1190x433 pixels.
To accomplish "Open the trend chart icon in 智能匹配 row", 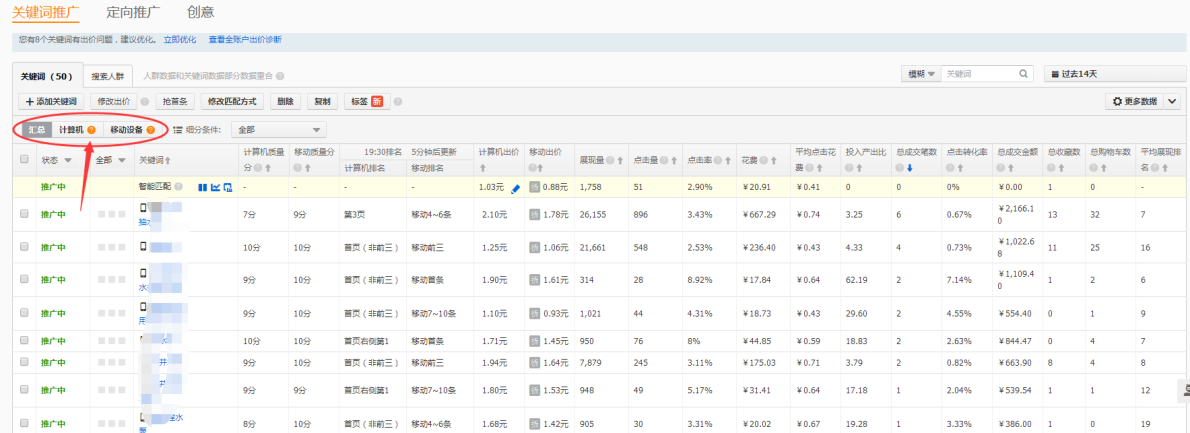I will [x=215, y=187].
